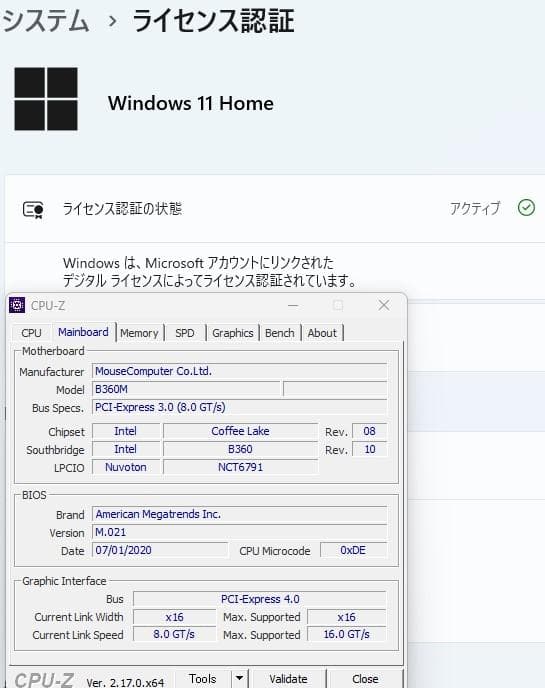Click the digital license description text
Screen dimensions: 545x688
210,272
